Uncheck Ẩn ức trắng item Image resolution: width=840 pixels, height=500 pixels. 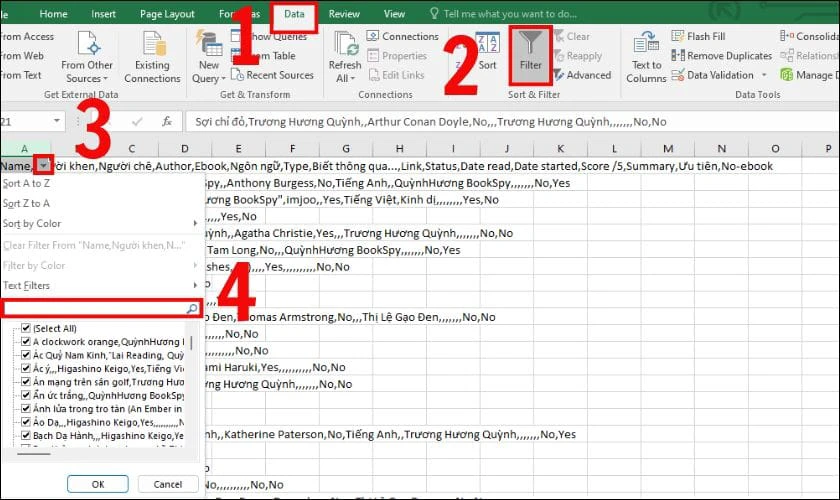tap(25, 395)
